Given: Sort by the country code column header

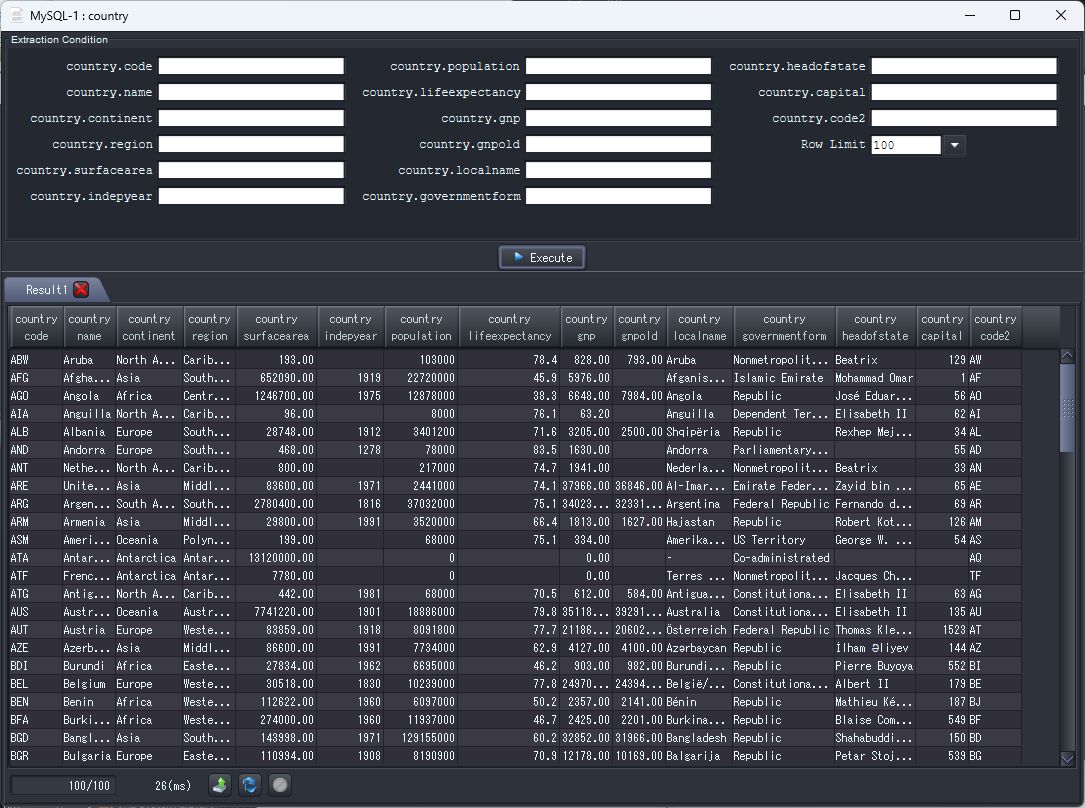Looking at the screenshot, I should pyautogui.click(x=36, y=327).
